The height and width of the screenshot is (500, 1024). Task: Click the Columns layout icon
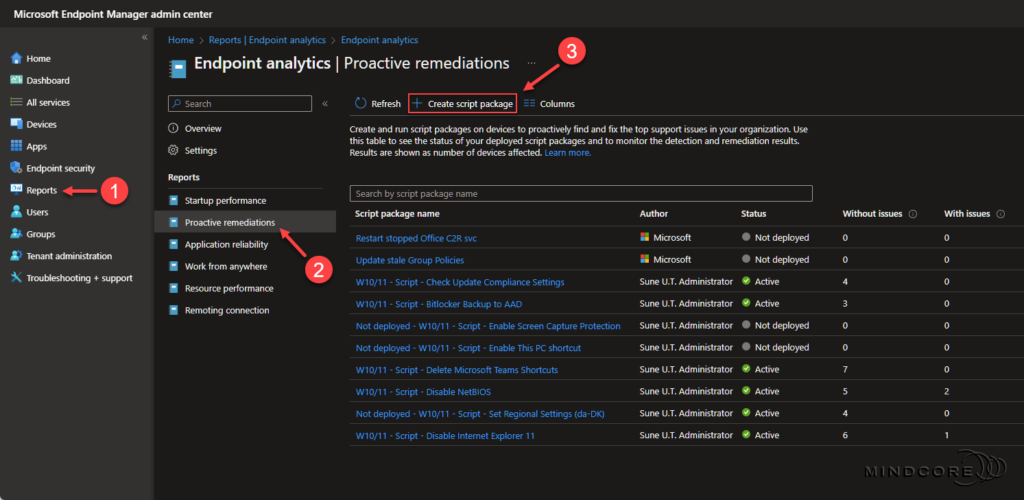[x=529, y=103]
